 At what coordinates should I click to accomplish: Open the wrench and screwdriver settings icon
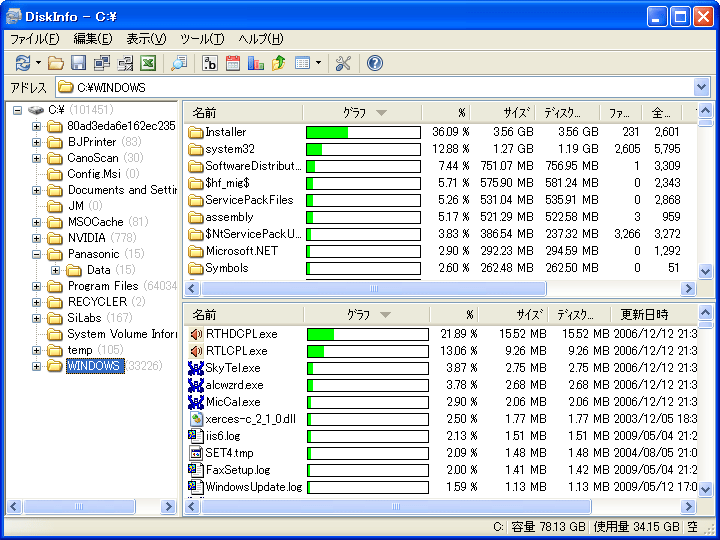click(x=343, y=63)
